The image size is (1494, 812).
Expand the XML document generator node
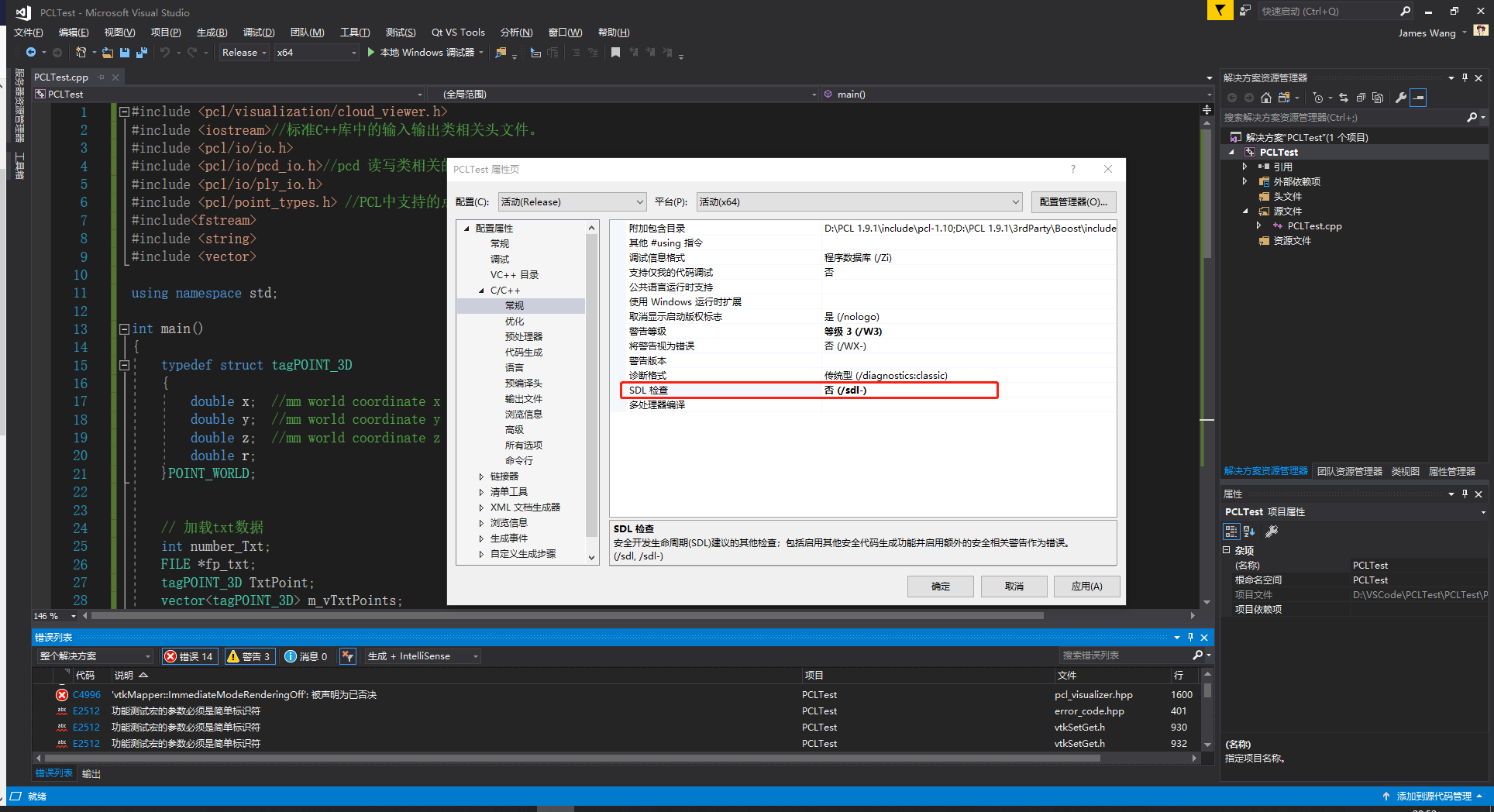pyautogui.click(x=481, y=507)
